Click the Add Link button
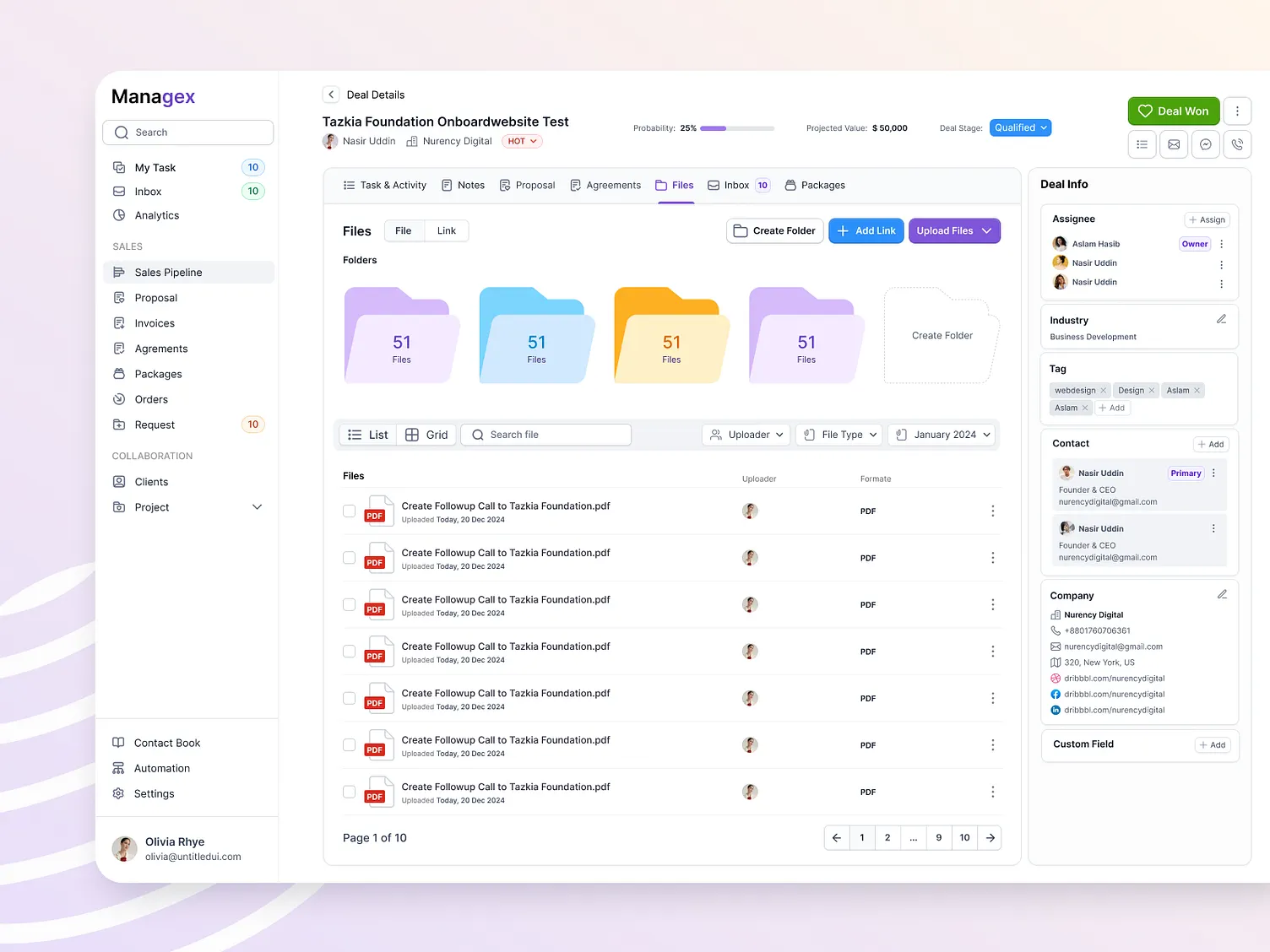This screenshot has height=952, width=1270. tap(866, 230)
